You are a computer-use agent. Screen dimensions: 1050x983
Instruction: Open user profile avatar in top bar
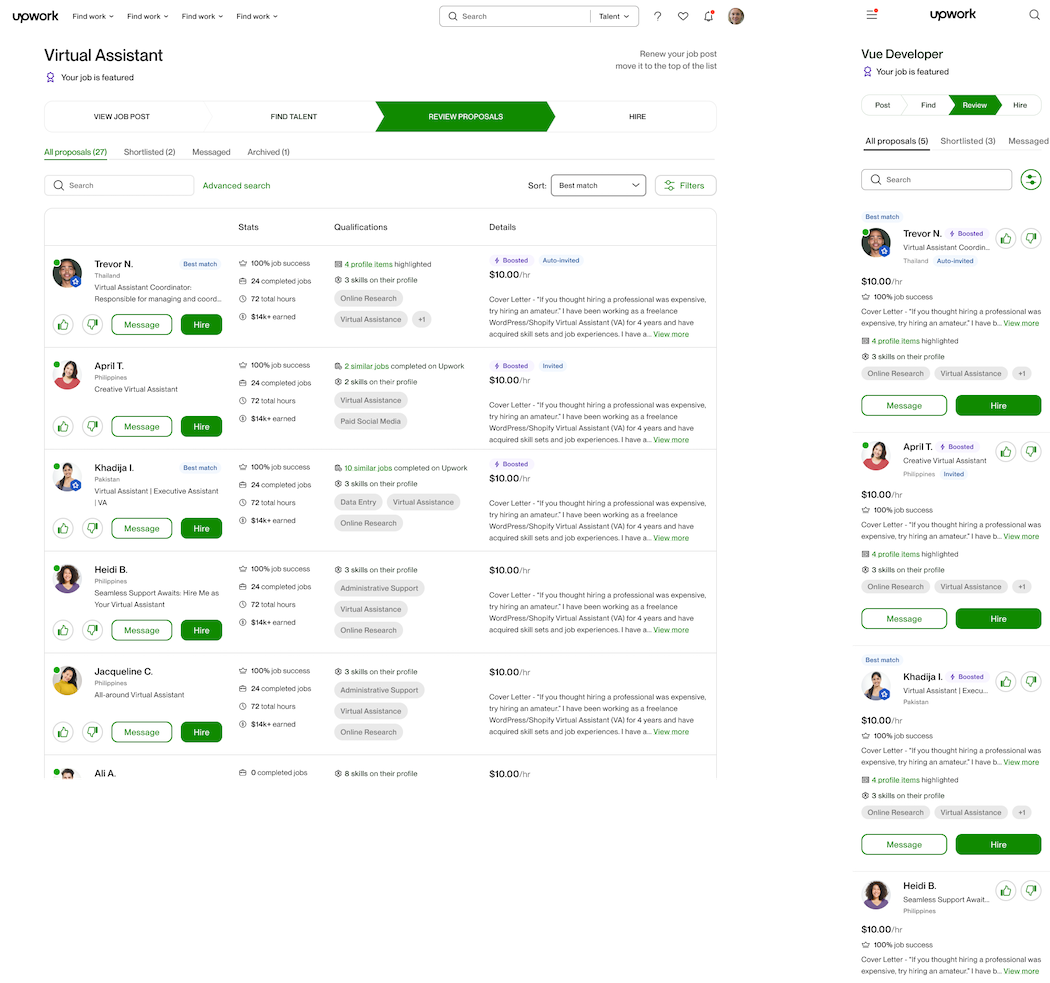click(736, 16)
